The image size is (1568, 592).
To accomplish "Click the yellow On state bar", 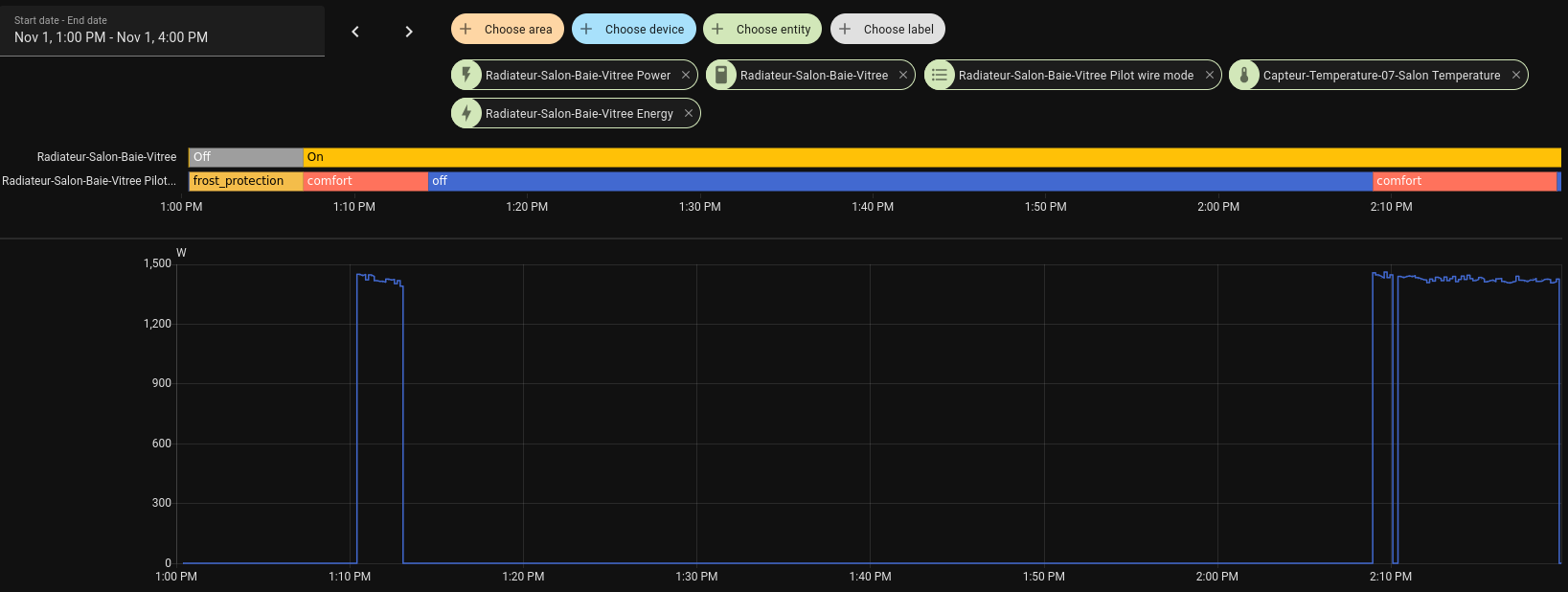I will pyautogui.click(x=929, y=157).
